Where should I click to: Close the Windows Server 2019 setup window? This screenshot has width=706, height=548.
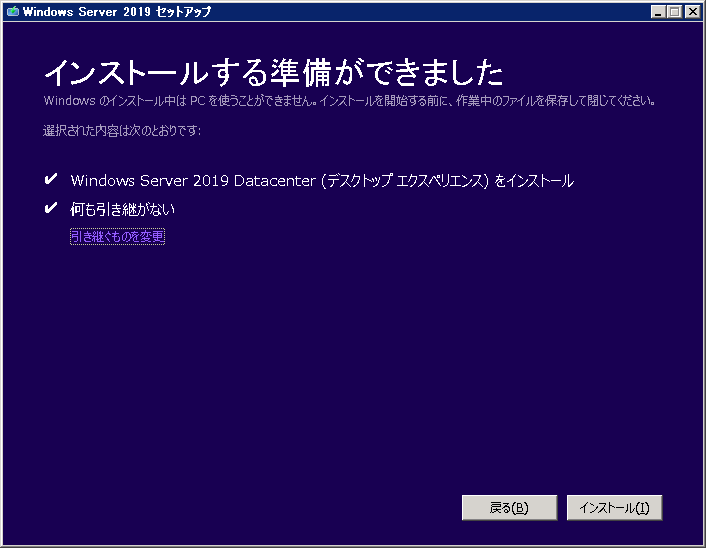coord(692,11)
